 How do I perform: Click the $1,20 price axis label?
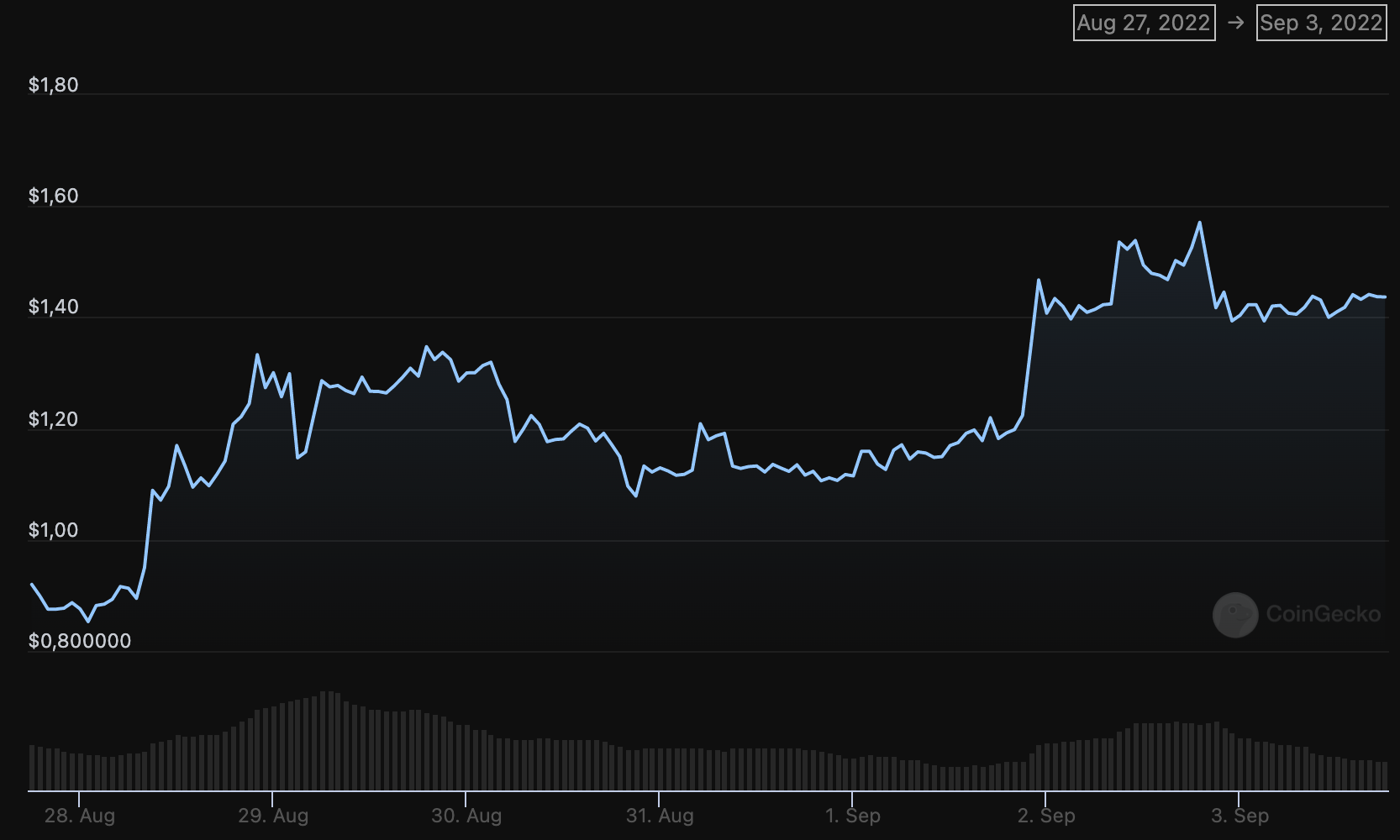coord(53,419)
